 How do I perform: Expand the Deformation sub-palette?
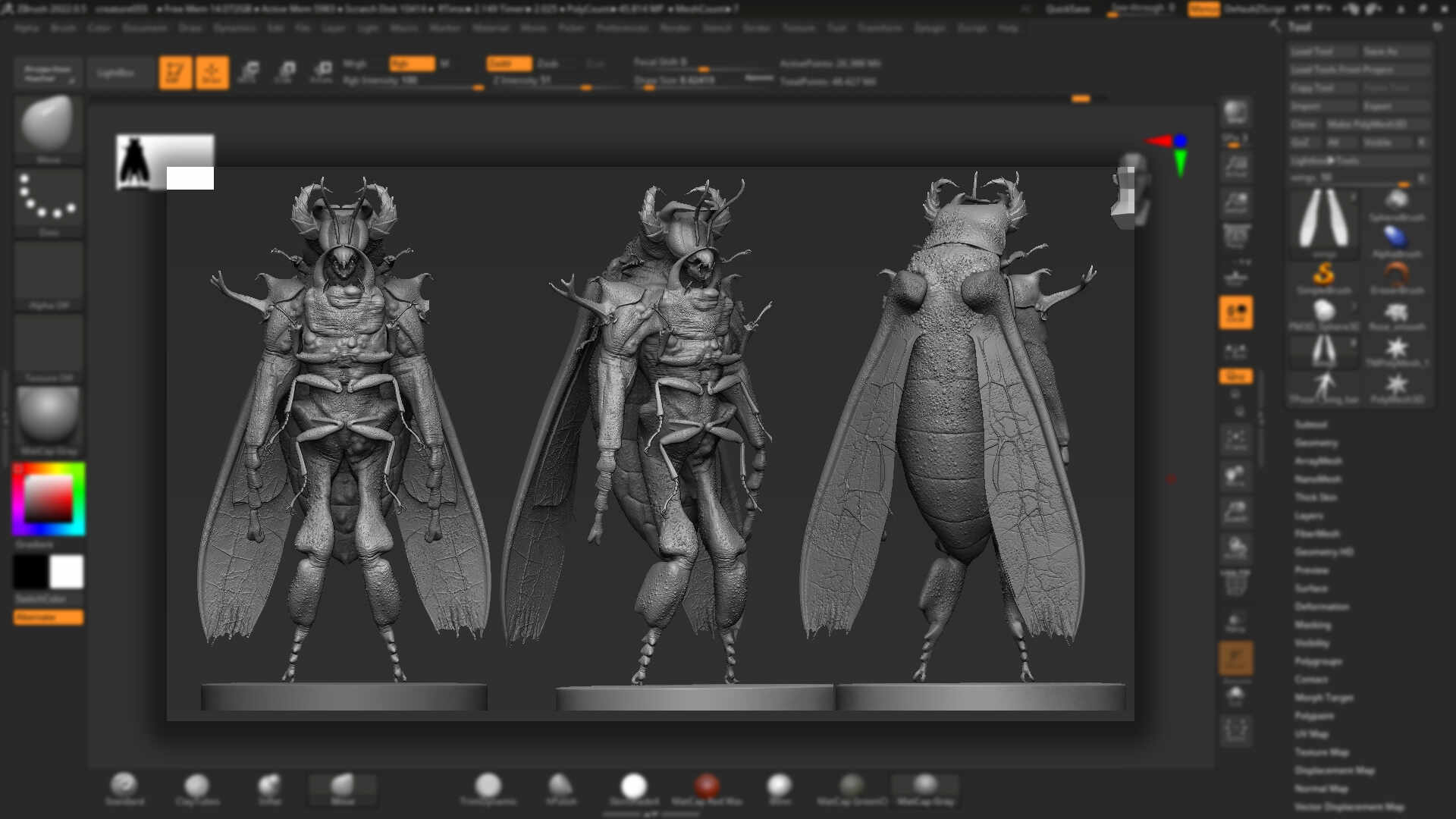click(x=1322, y=606)
